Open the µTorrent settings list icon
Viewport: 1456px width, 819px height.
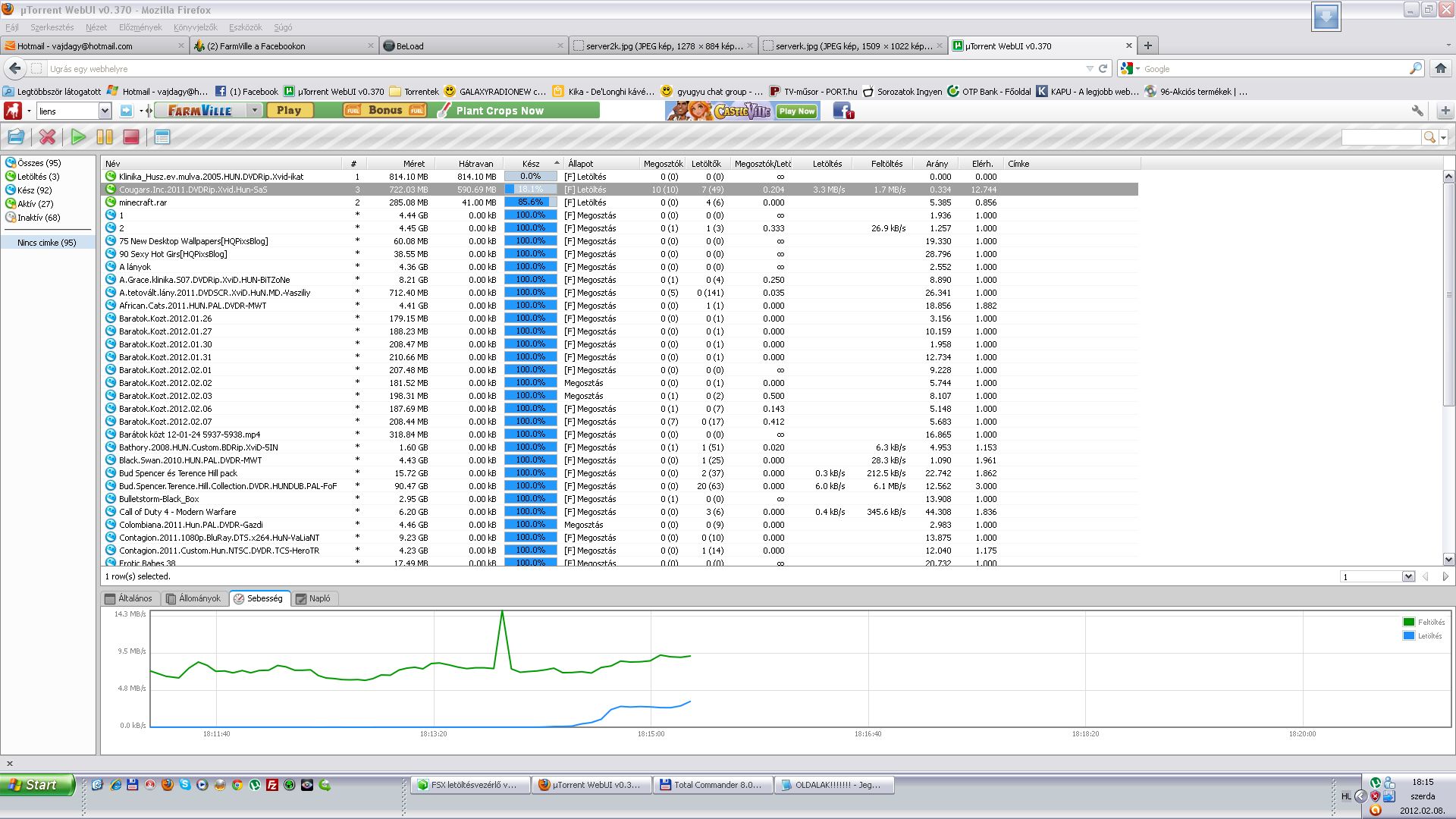point(162,137)
